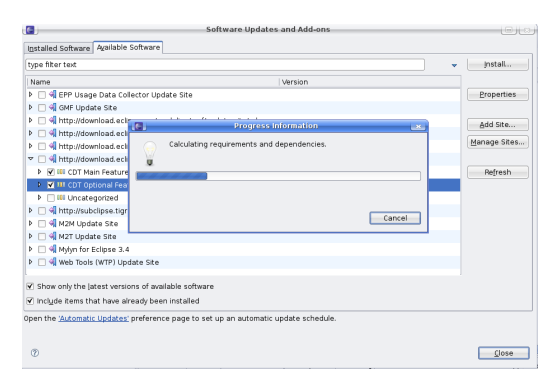The image size is (560, 392).
Task: Expand the M2M Update Site node
Action: coord(30,223)
